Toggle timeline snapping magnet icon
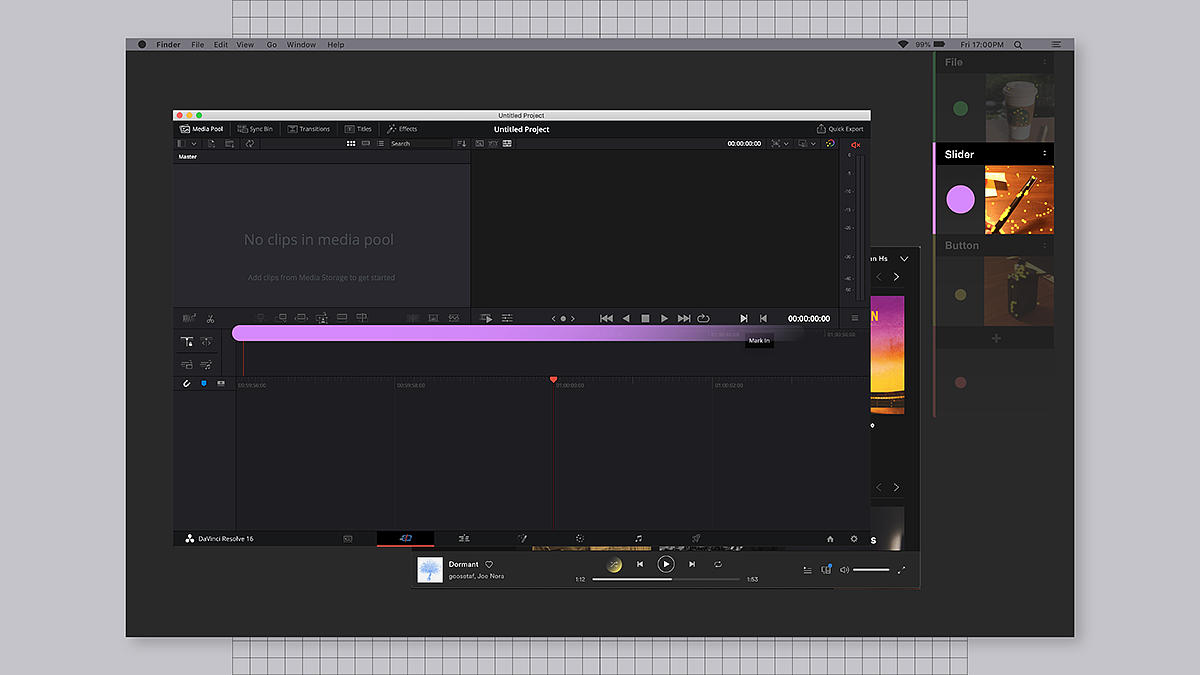Image resolution: width=1200 pixels, height=675 pixels. coord(186,384)
